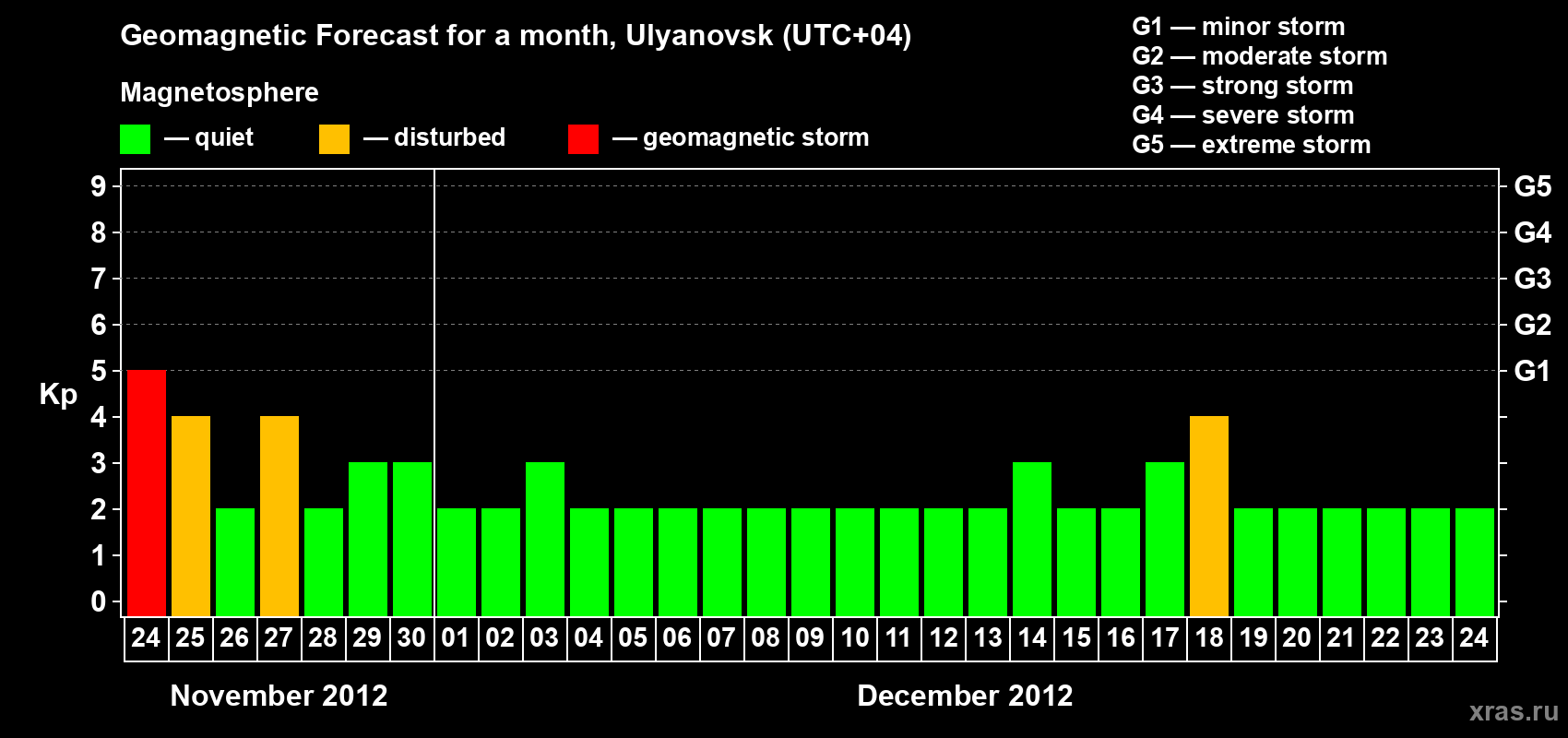Screen dimensions: 1568x738
Task: Click the 'Magnetosphere' heading
Action: pyautogui.click(x=220, y=92)
